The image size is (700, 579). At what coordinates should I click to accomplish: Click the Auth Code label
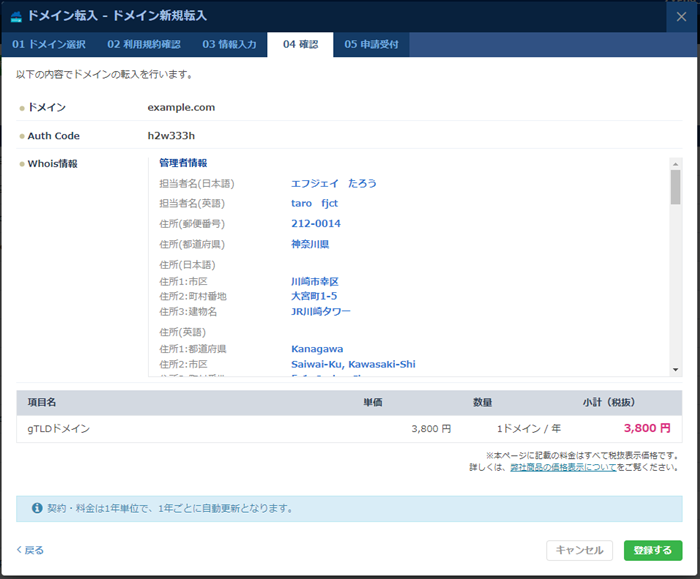pos(54,136)
